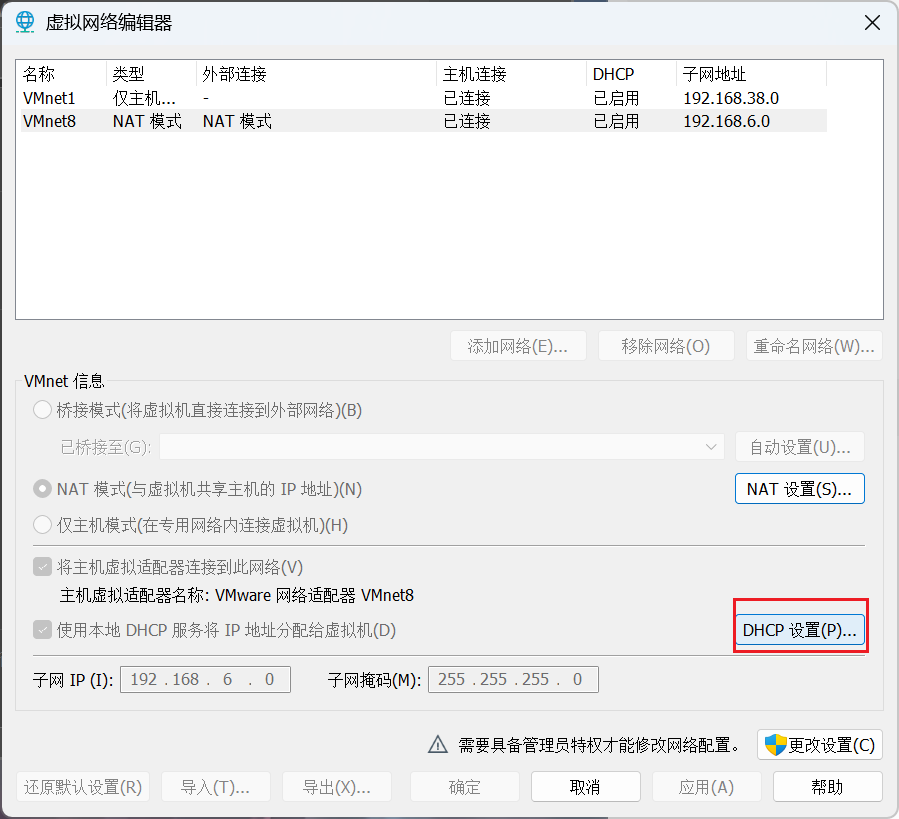Select 仅主机模式 radio button
899x819 pixels.
(42, 525)
